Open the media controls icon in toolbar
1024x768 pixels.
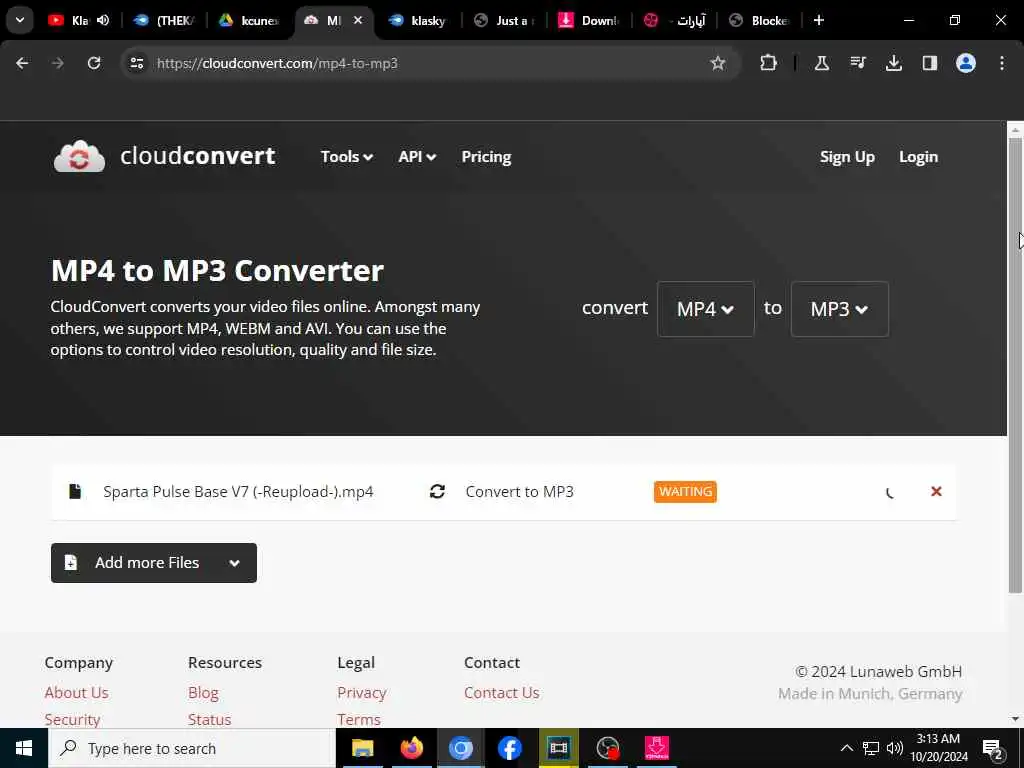tap(857, 63)
